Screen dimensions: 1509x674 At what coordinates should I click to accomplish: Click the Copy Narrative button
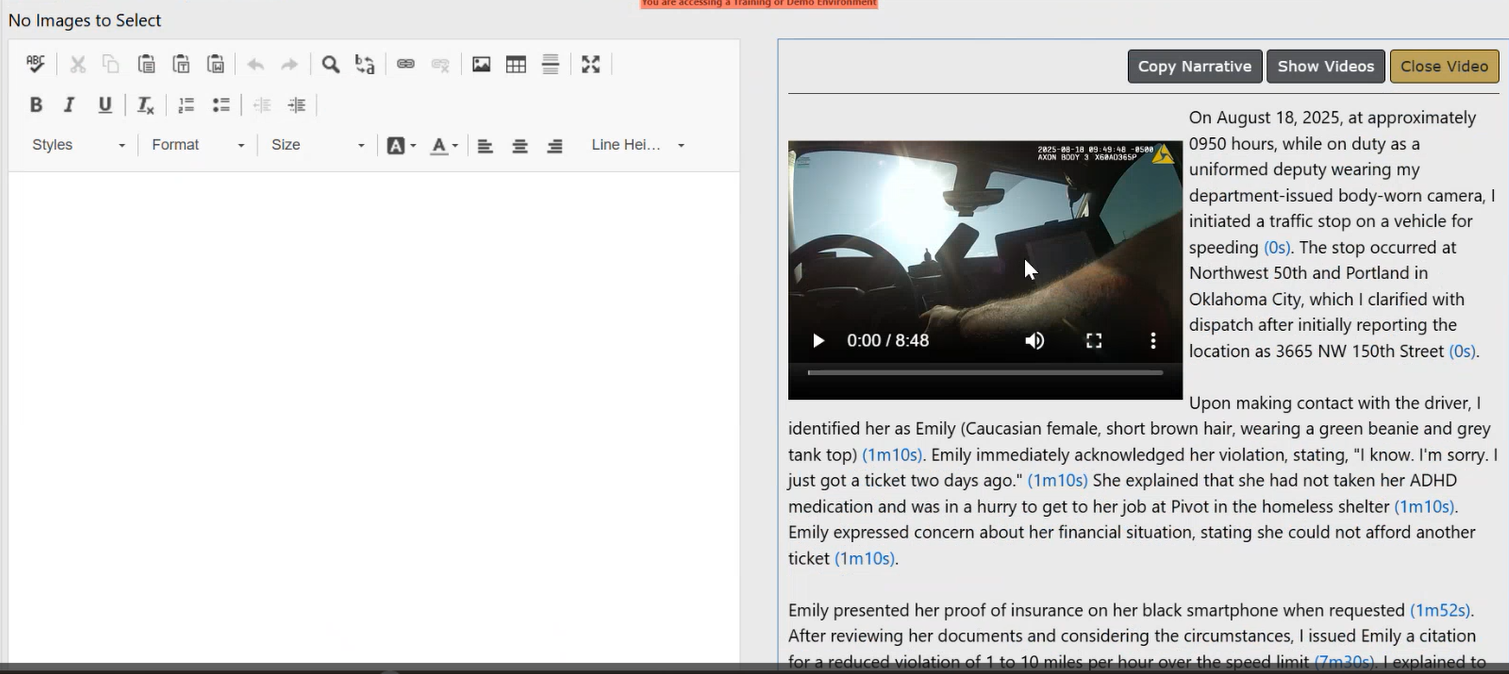tap(1194, 66)
